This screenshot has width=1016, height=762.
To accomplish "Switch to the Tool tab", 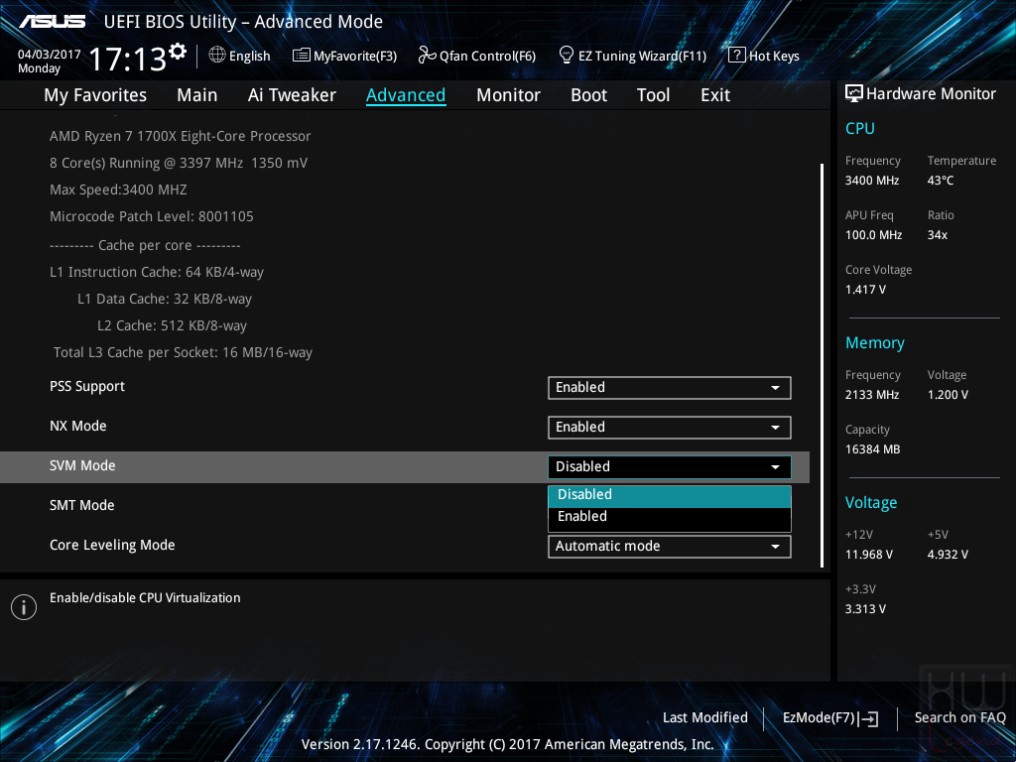I will pos(653,95).
